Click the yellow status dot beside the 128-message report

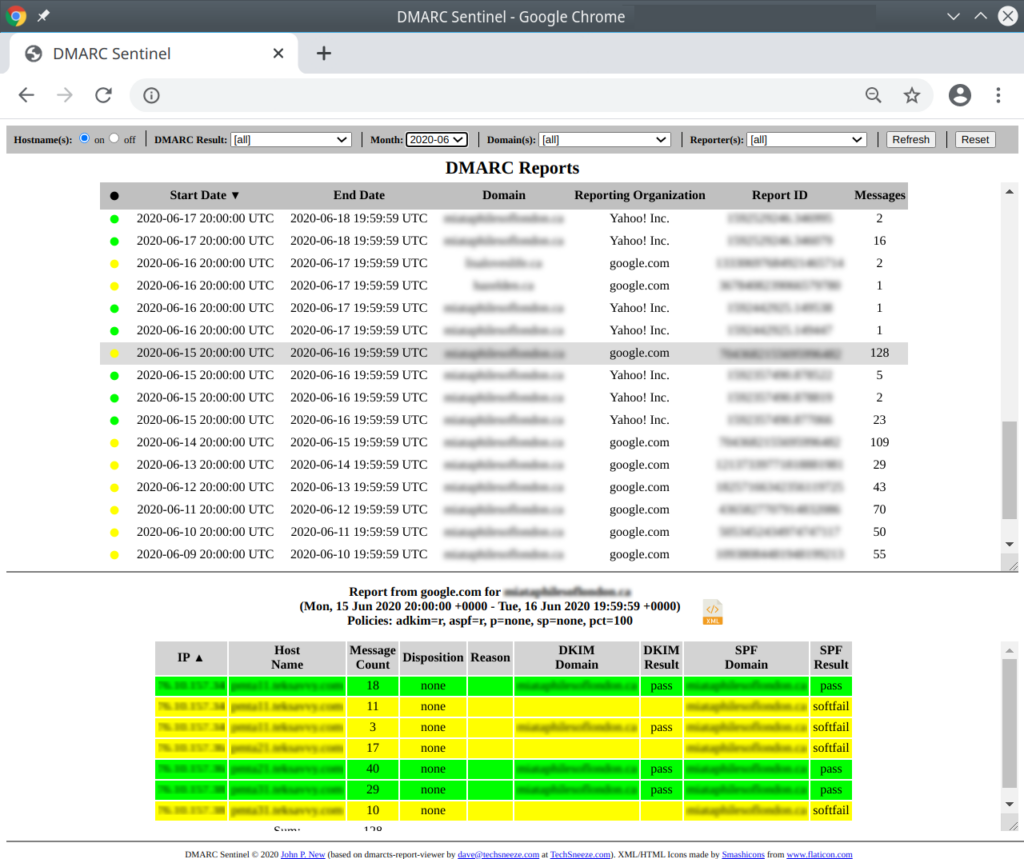[x=116, y=353]
